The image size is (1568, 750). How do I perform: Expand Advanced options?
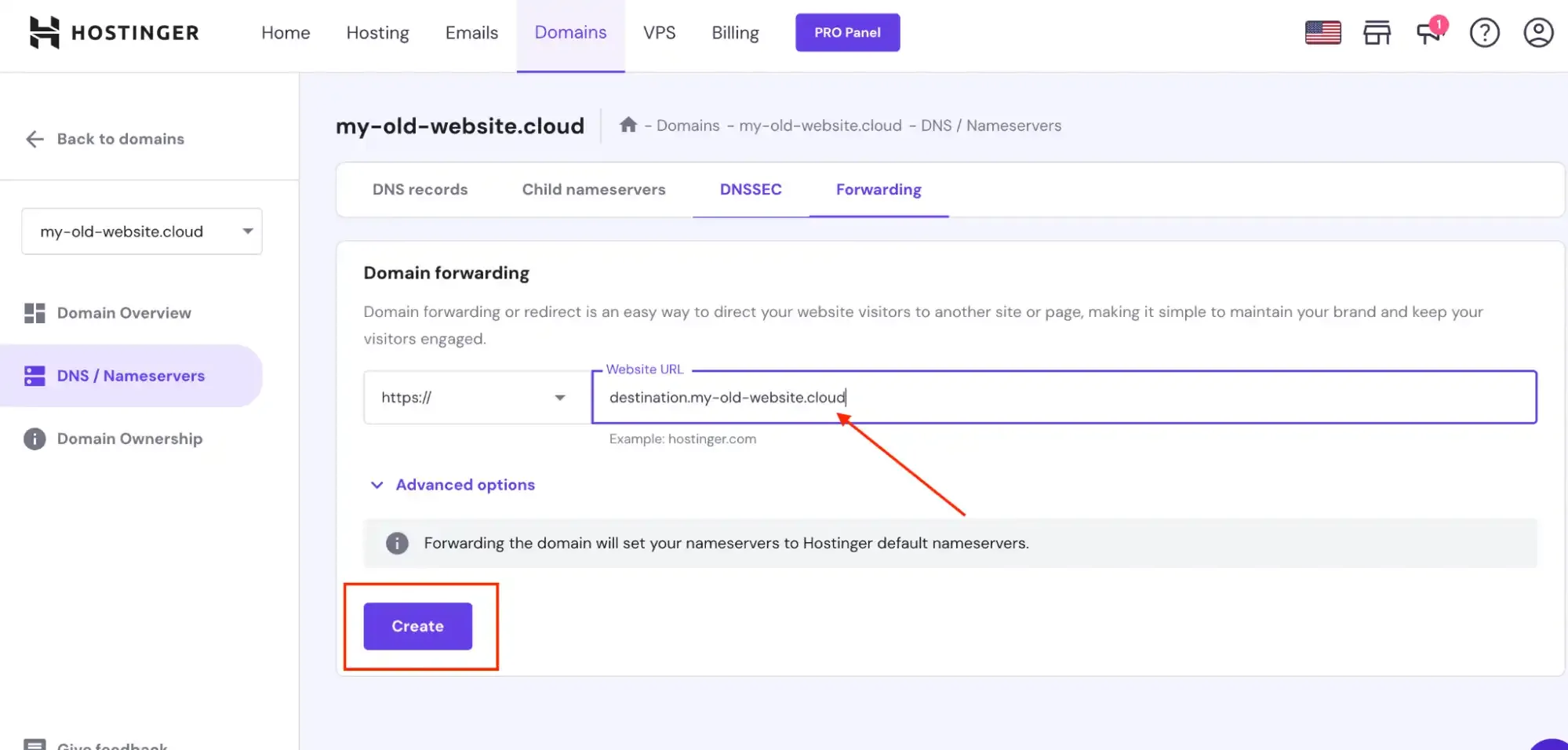452,484
